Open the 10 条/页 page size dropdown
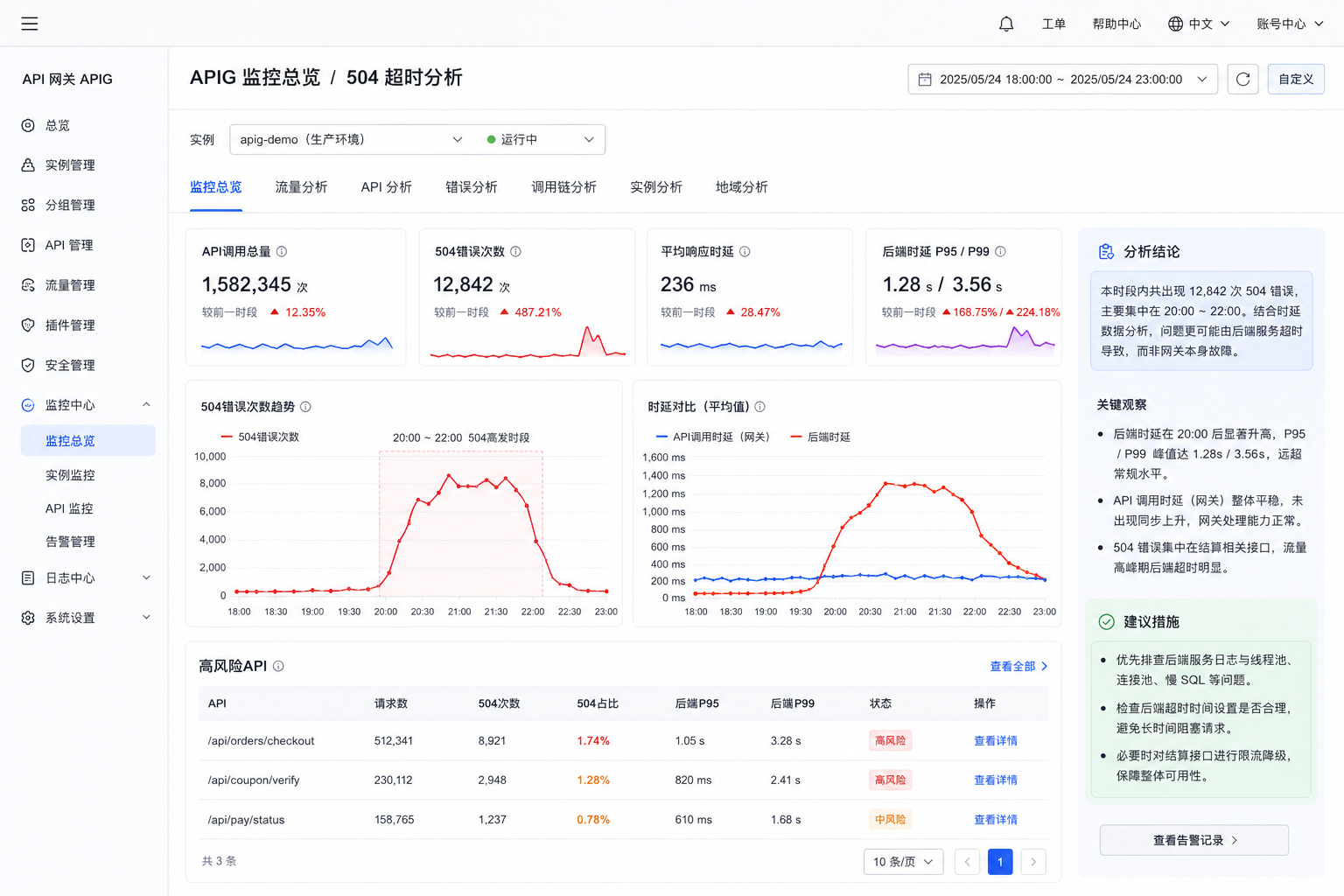Screen dimensions: 1344x896 click(903, 862)
